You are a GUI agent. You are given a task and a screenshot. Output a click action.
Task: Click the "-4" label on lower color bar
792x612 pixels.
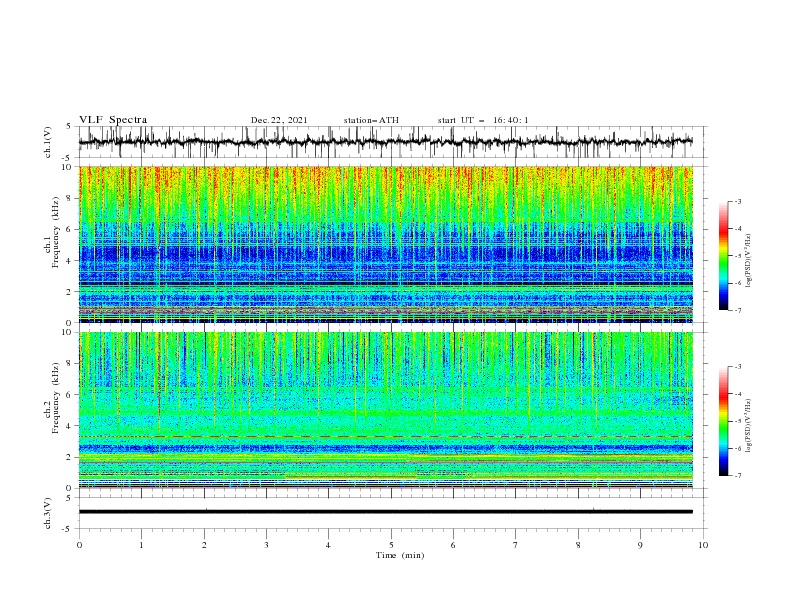pos(737,394)
